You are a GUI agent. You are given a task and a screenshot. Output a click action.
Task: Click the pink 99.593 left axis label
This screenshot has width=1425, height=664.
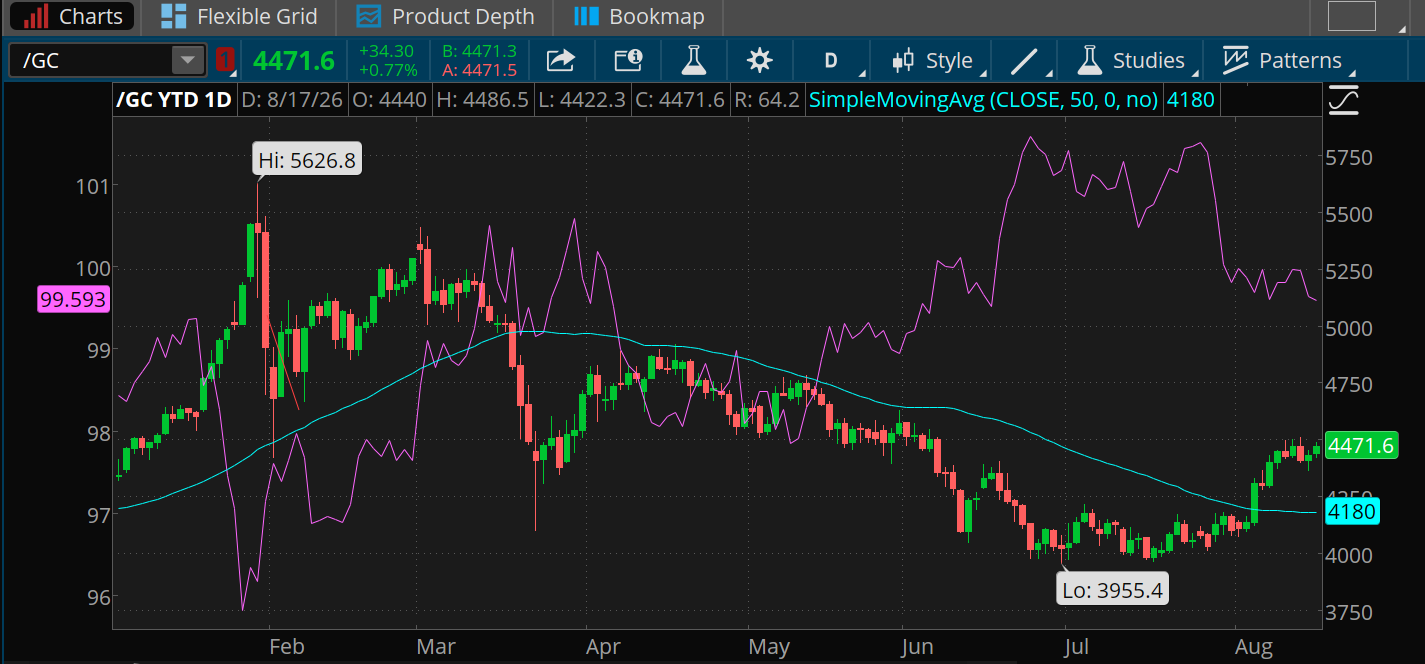tap(72, 299)
